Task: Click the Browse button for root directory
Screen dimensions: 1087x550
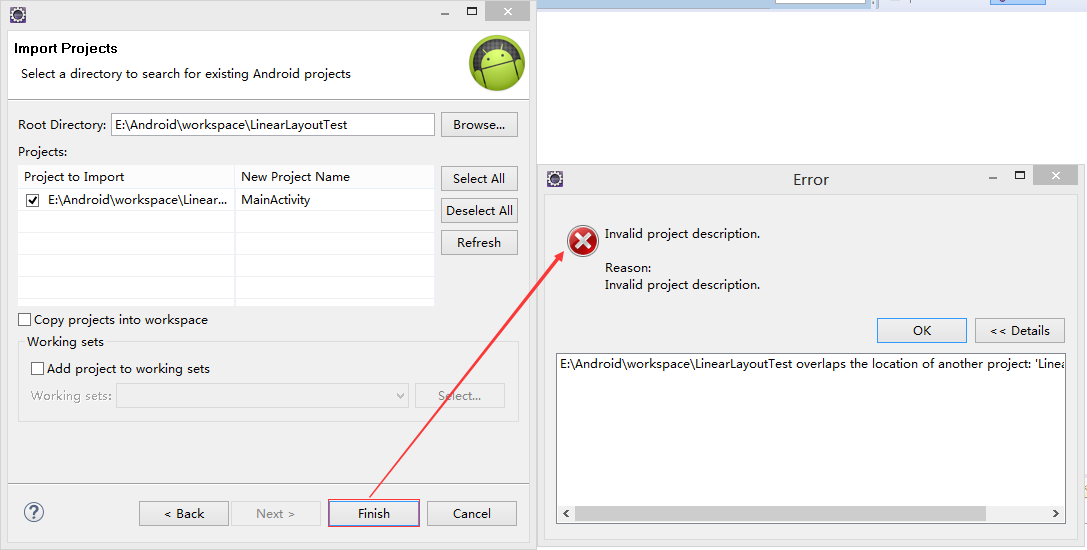Action: click(x=479, y=125)
